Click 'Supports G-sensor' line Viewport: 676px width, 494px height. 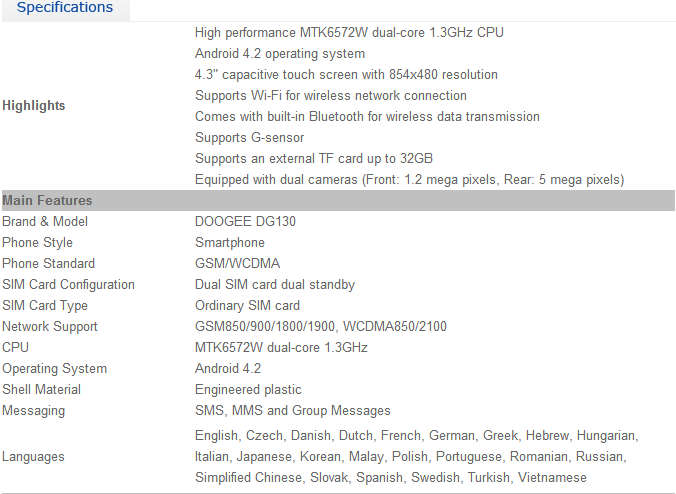pos(250,138)
